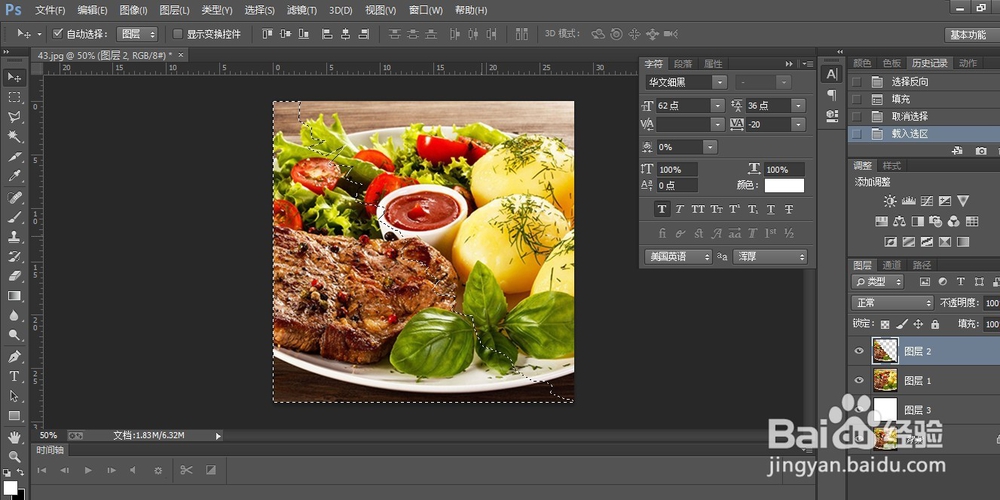Select the Pen tool
This screenshot has height=500, width=1000.
(x=14, y=356)
